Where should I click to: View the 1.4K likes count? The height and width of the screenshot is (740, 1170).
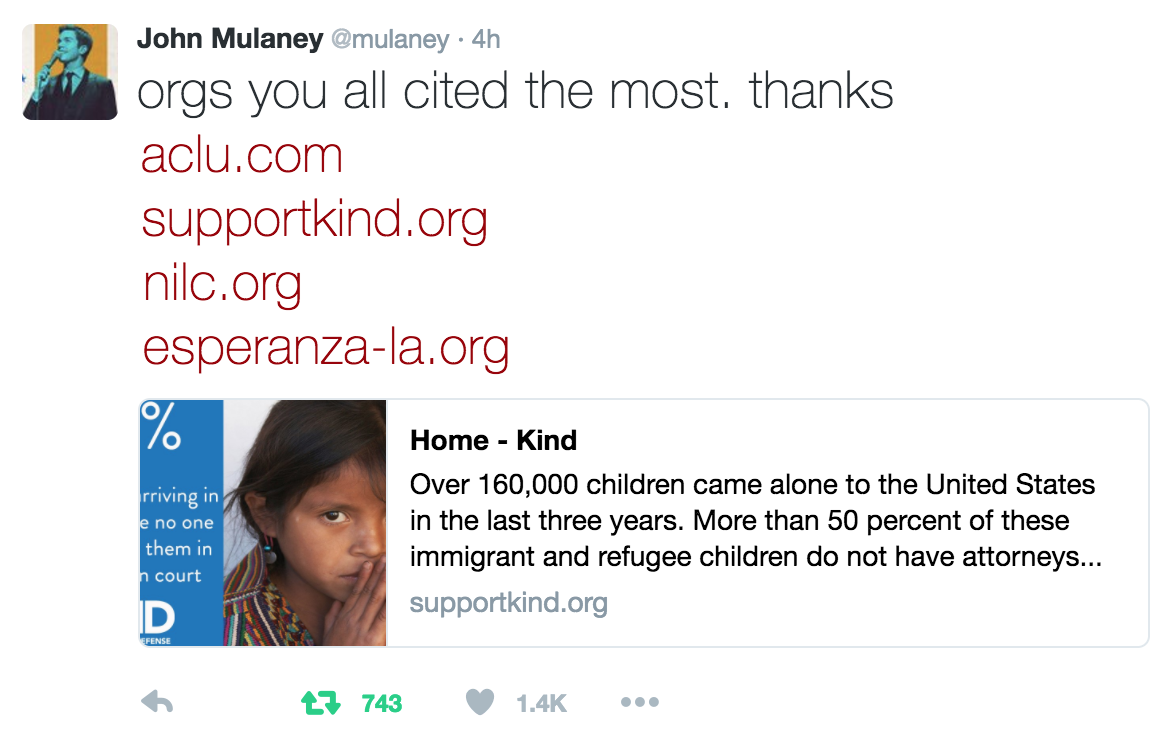pos(541,704)
